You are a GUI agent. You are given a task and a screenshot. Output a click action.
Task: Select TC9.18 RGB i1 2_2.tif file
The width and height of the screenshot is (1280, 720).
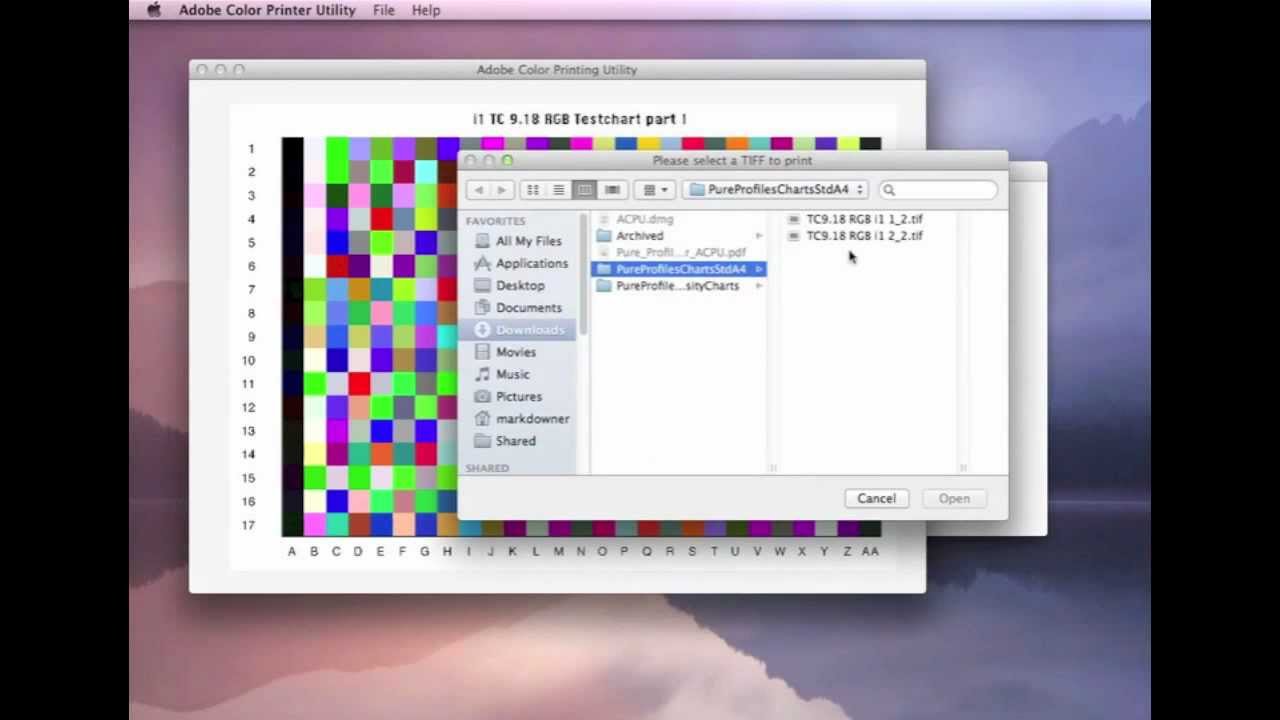click(865, 236)
